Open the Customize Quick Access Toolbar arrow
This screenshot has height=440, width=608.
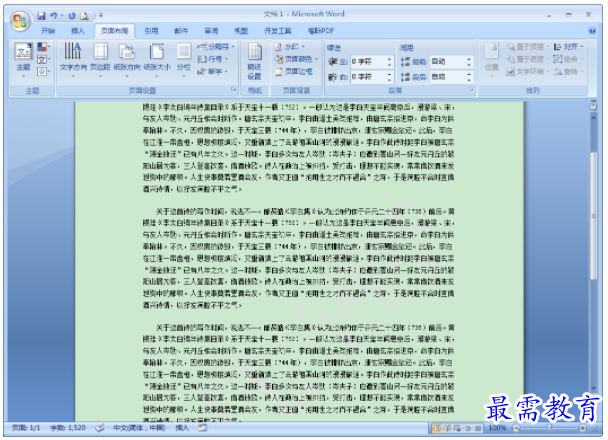coord(101,16)
